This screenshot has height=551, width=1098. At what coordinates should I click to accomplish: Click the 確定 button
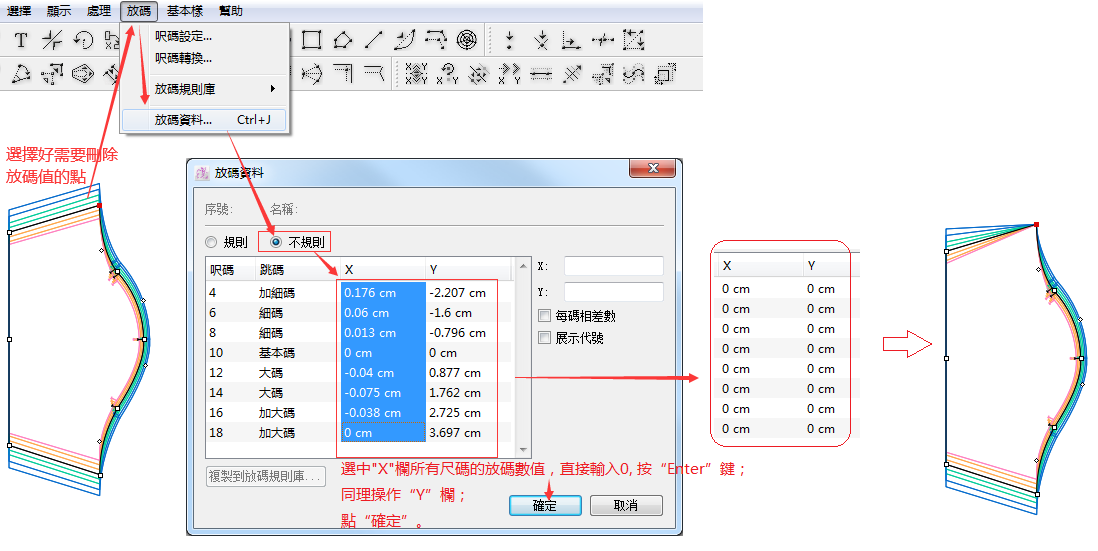point(545,506)
